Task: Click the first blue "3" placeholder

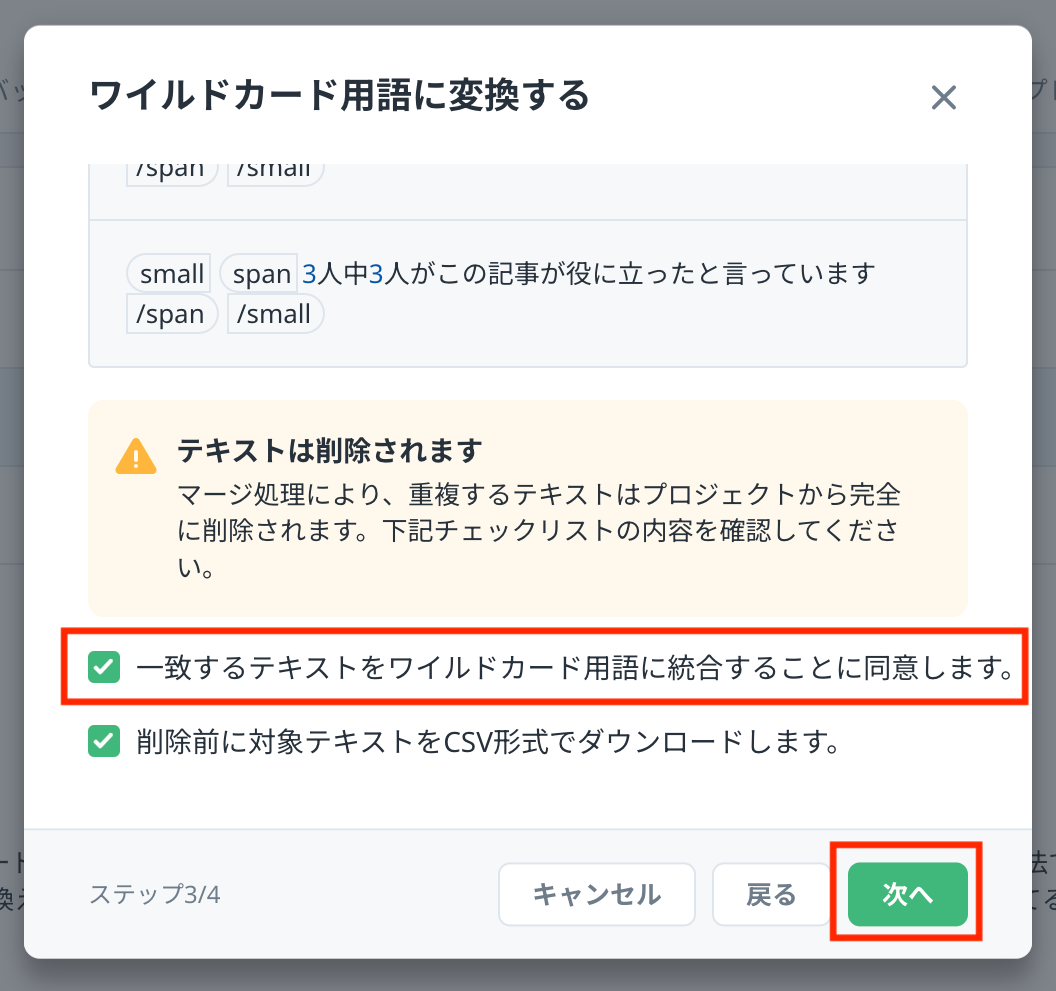Action: (309, 273)
